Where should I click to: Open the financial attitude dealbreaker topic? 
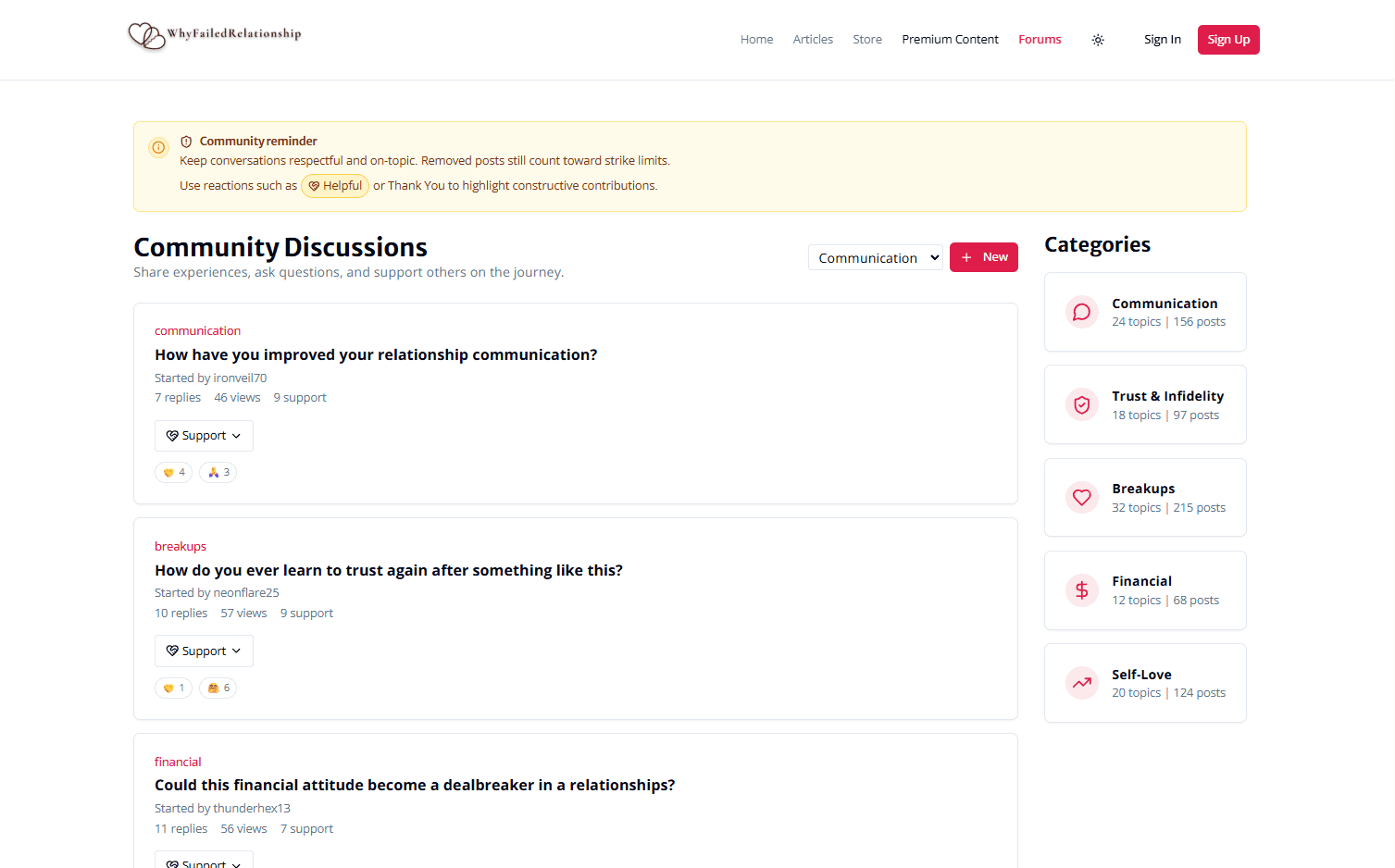tap(415, 786)
